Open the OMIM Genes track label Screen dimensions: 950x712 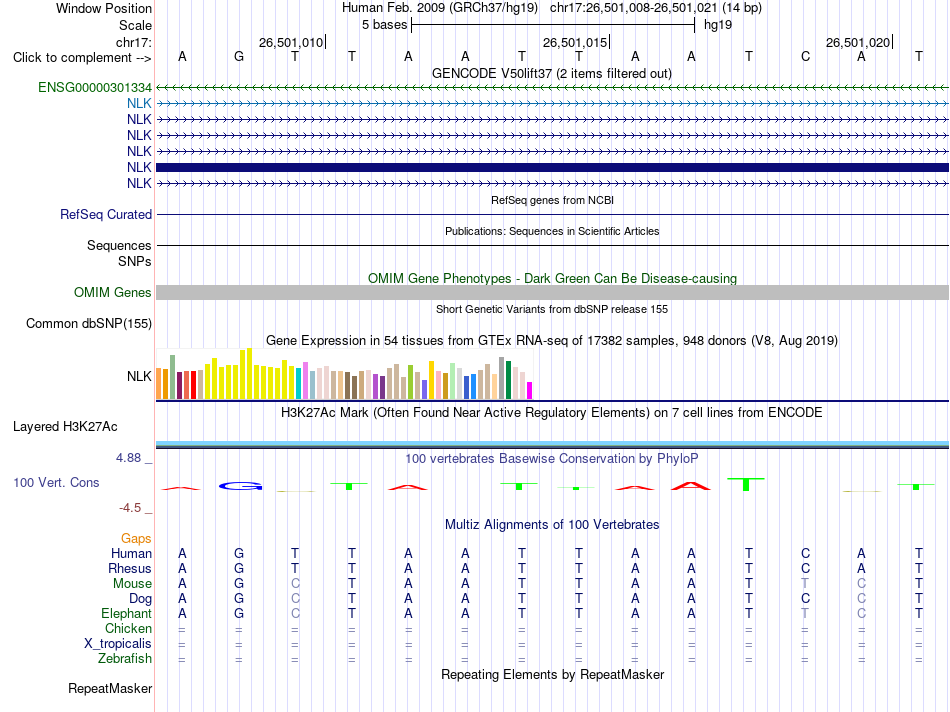click(x=113, y=293)
